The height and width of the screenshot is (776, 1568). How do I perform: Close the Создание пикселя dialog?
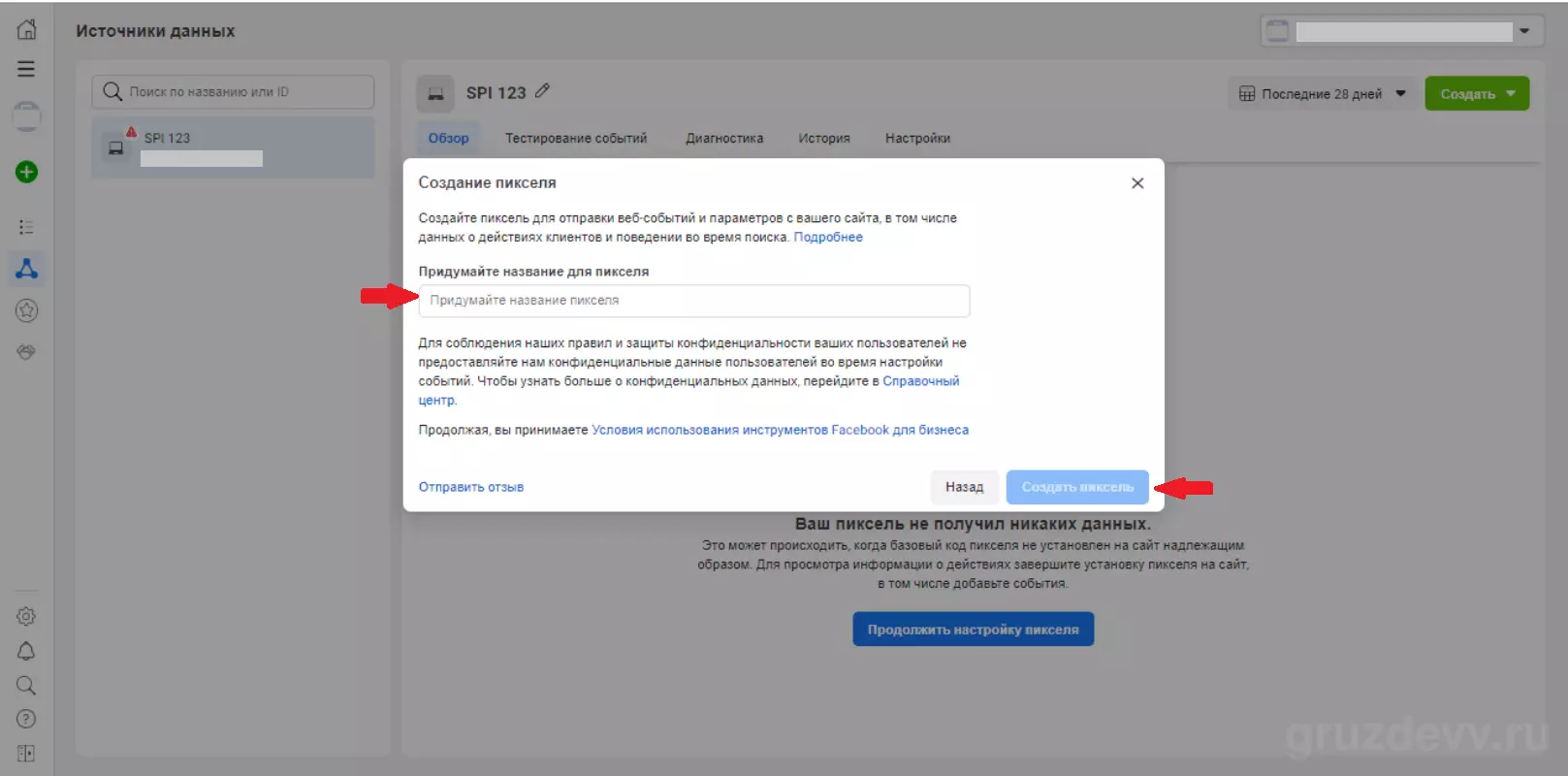(x=1137, y=183)
